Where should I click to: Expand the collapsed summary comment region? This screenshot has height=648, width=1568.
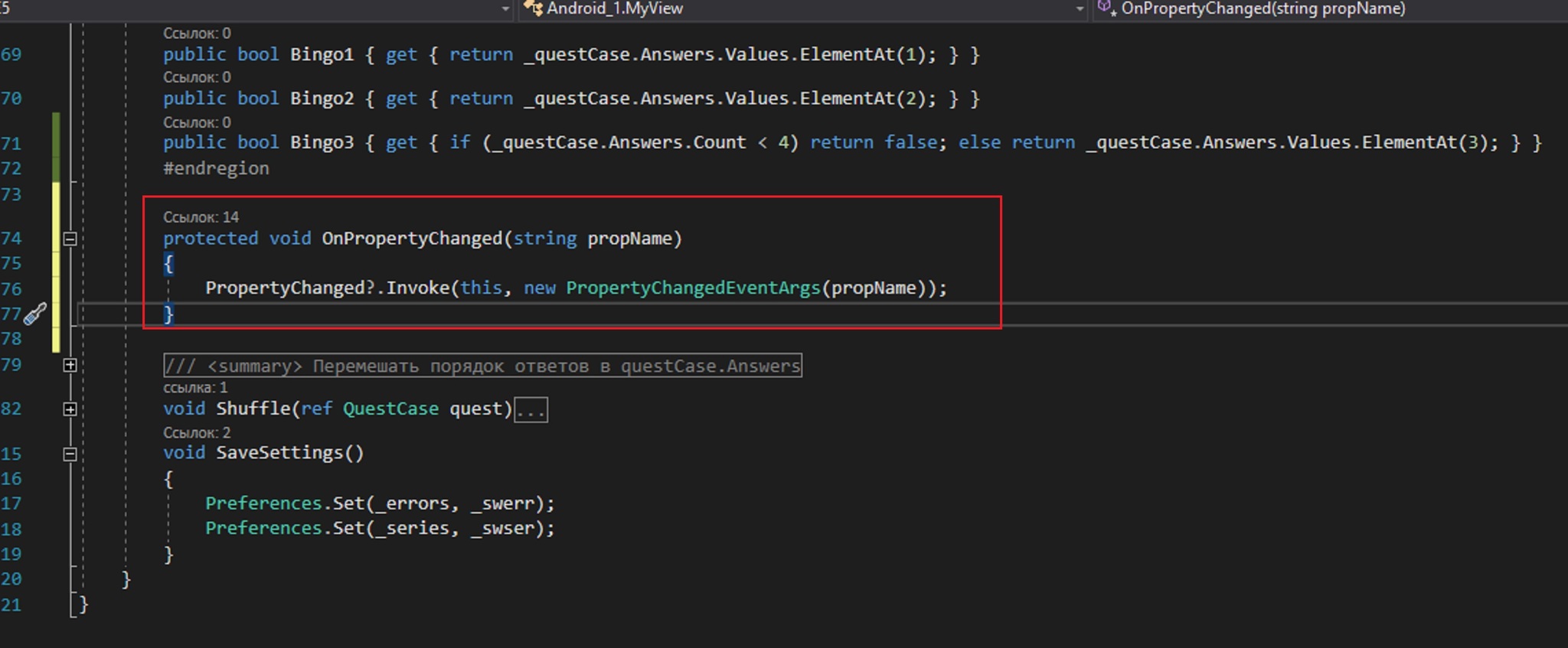point(70,365)
